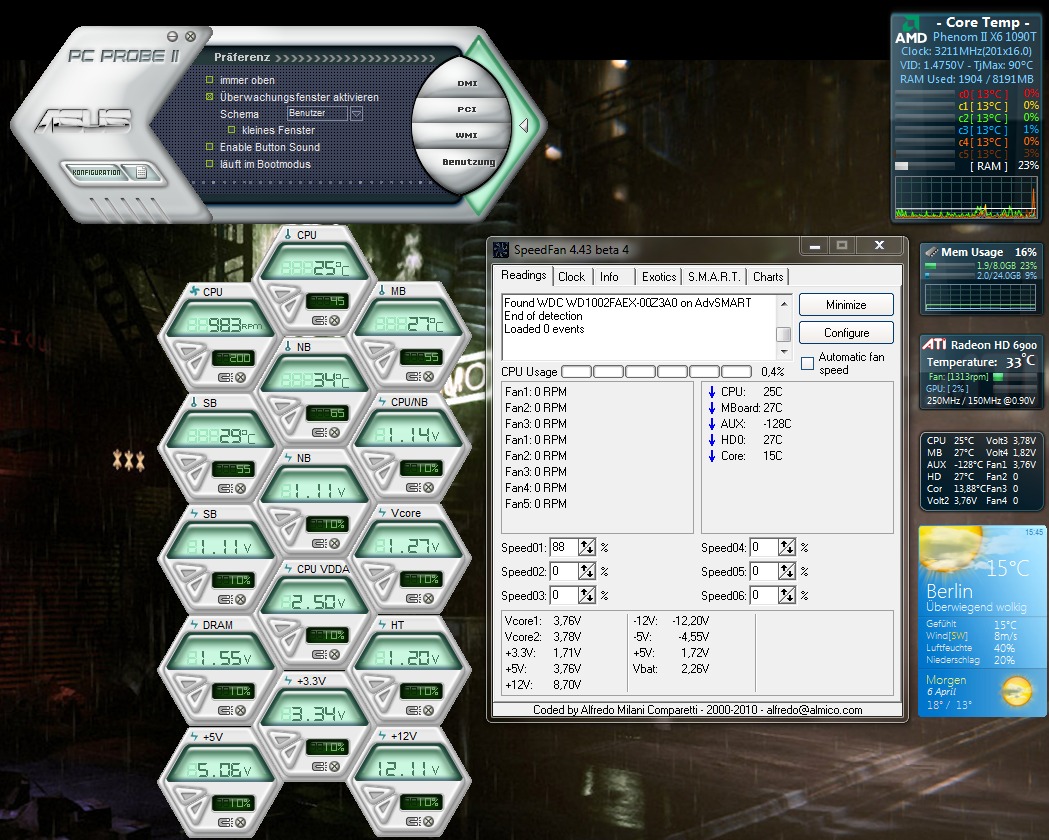Viewport: 1049px width, 840px height.
Task: Close the CPU/NB voltage monitor
Action: coord(428,488)
